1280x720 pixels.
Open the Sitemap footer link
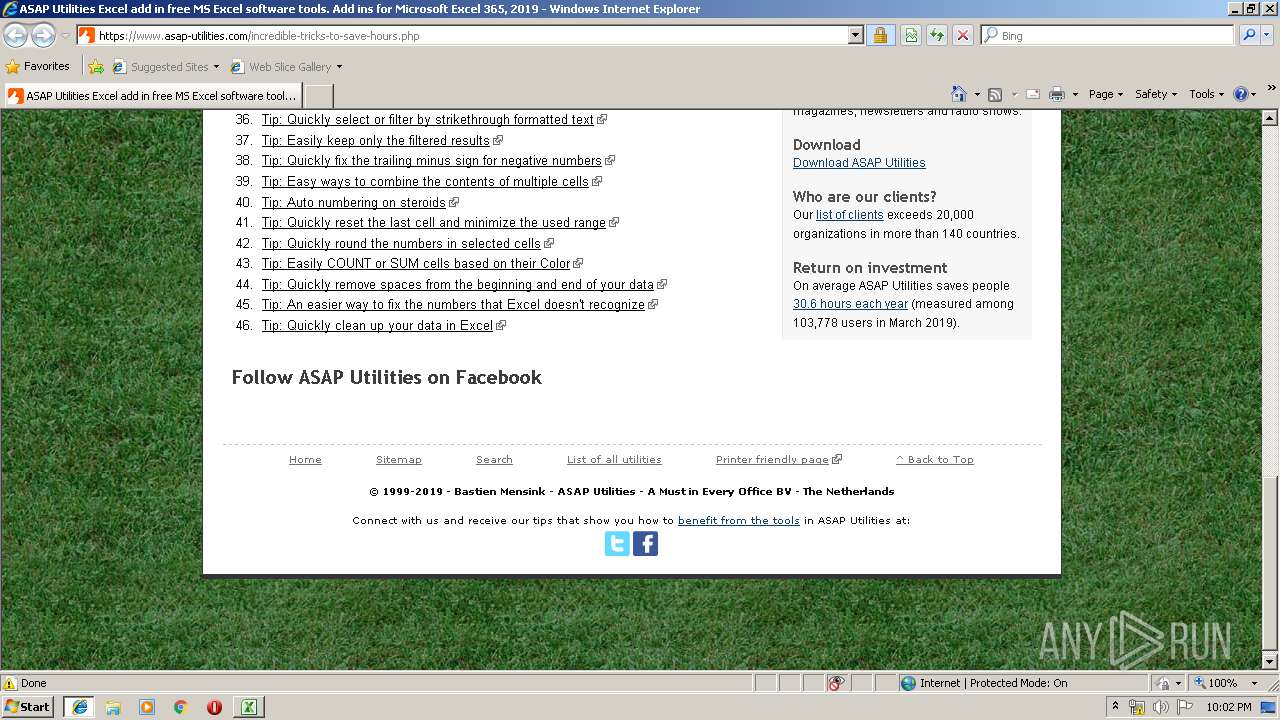pos(399,460)
